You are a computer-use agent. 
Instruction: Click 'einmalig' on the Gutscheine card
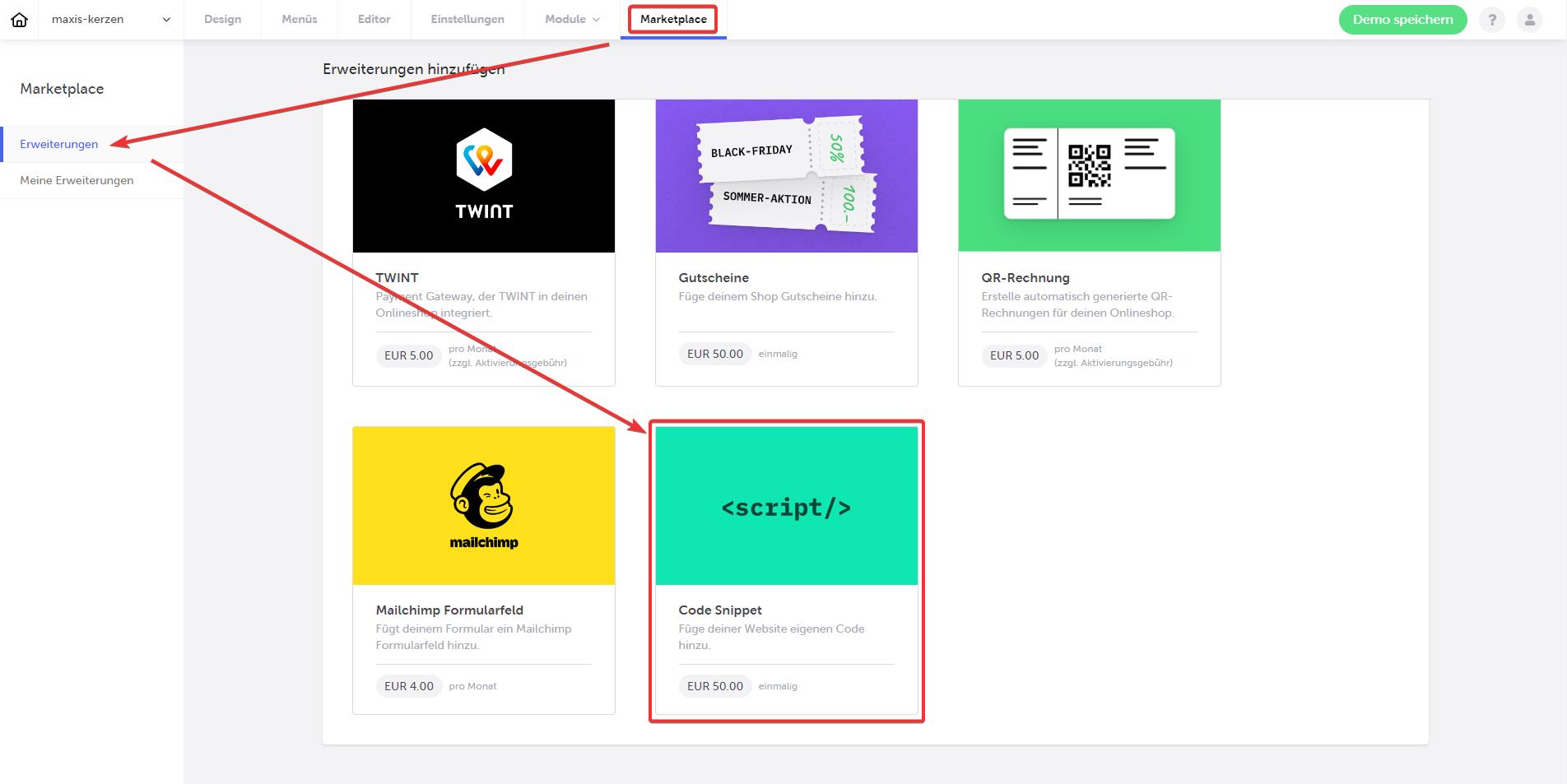(778, 354)
